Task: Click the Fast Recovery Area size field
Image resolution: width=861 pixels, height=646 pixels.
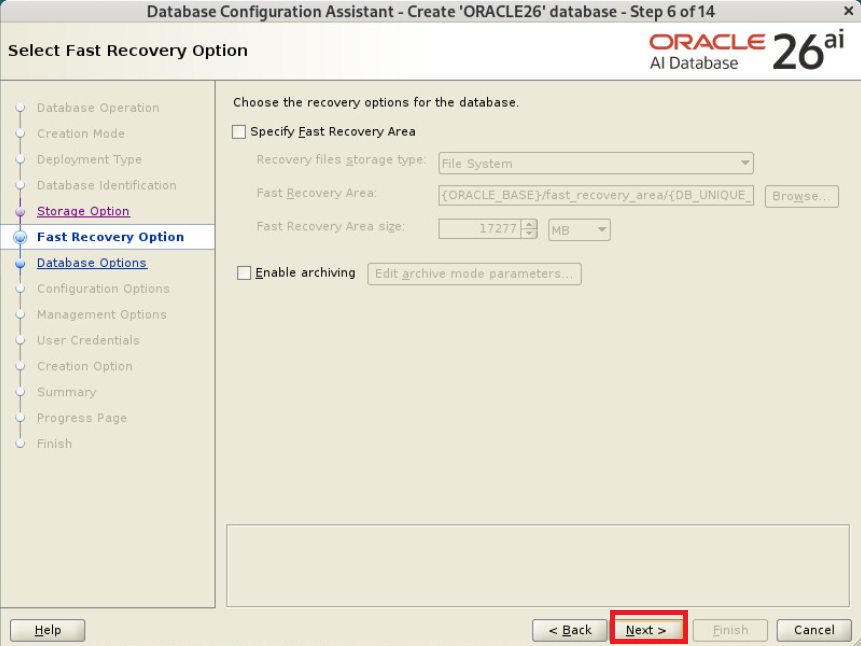Action: (x=479, y=229)
